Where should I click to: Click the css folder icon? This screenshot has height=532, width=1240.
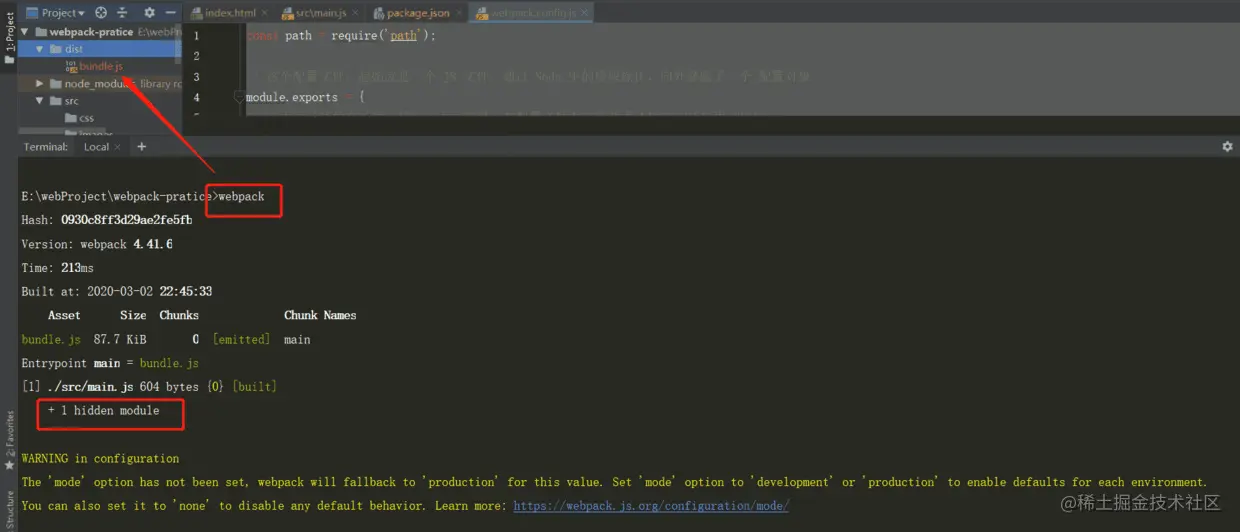pyautogui.click(x=71, y=118)
